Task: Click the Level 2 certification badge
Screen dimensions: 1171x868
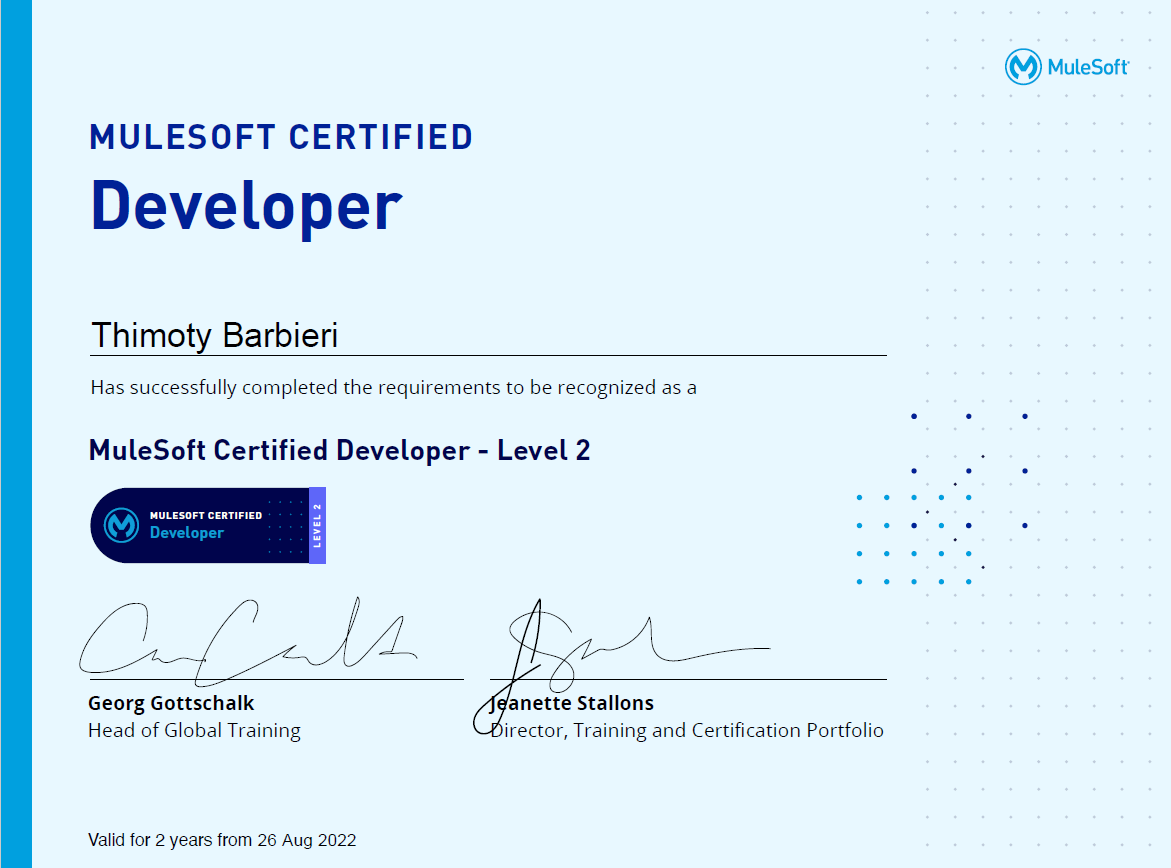Action: tap(207, 525)
